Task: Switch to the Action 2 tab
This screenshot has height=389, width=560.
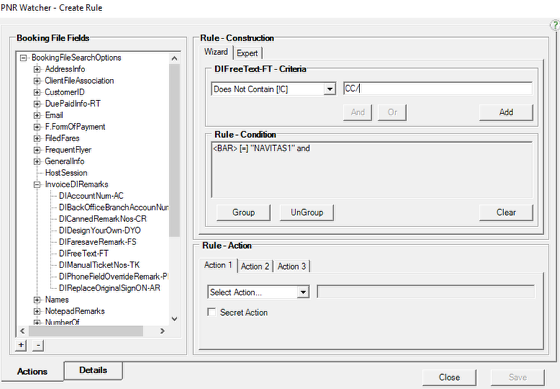Action: click(x=255, y=266)
